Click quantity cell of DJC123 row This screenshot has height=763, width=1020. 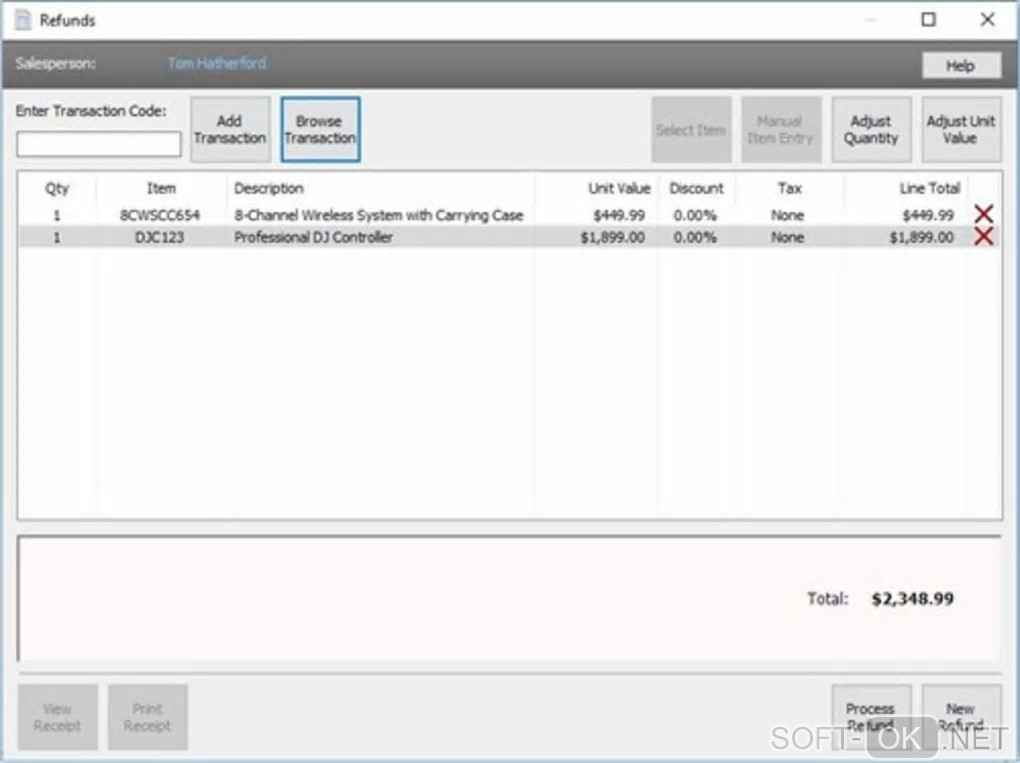tap(57, 237)
